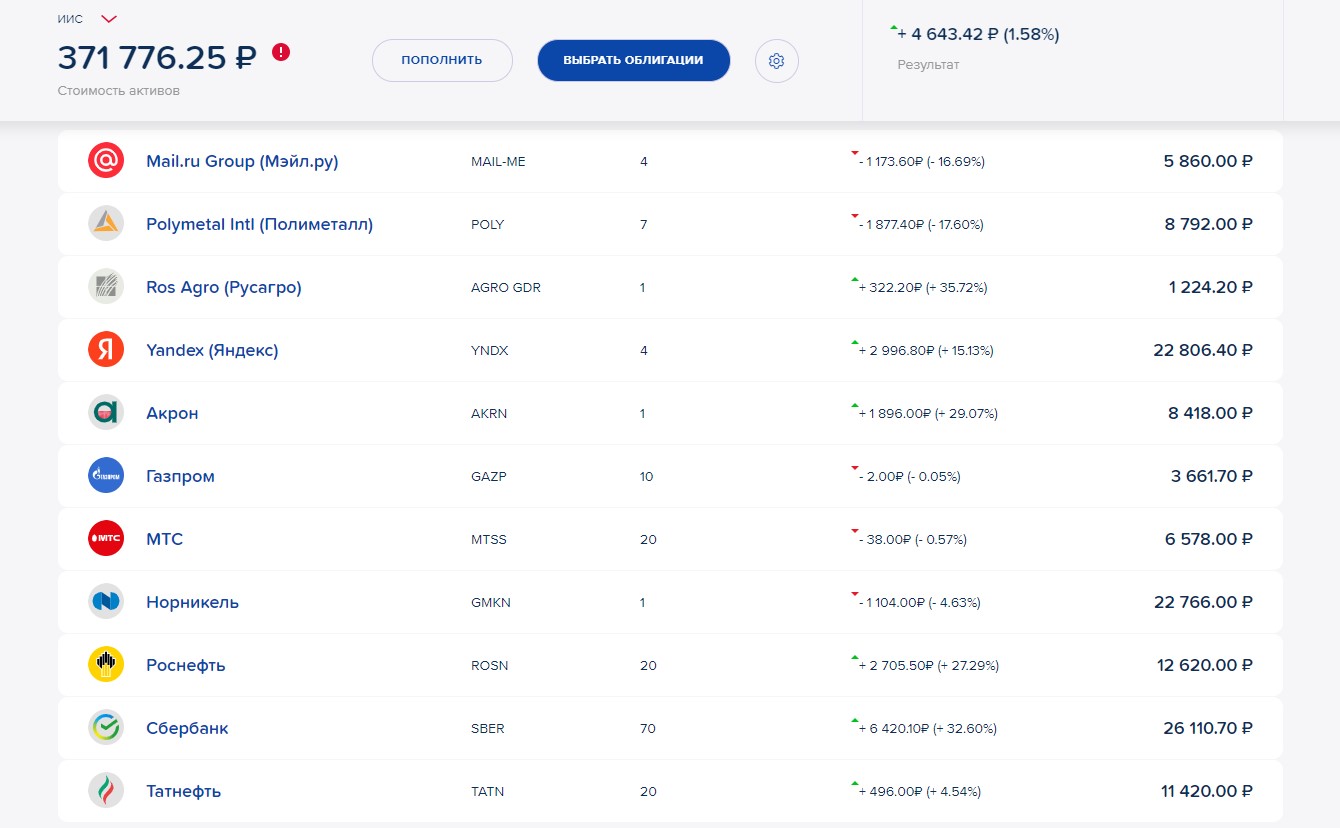Click the Polymetal triangle logo icon

pyautogui.click(x=106, y=224)
